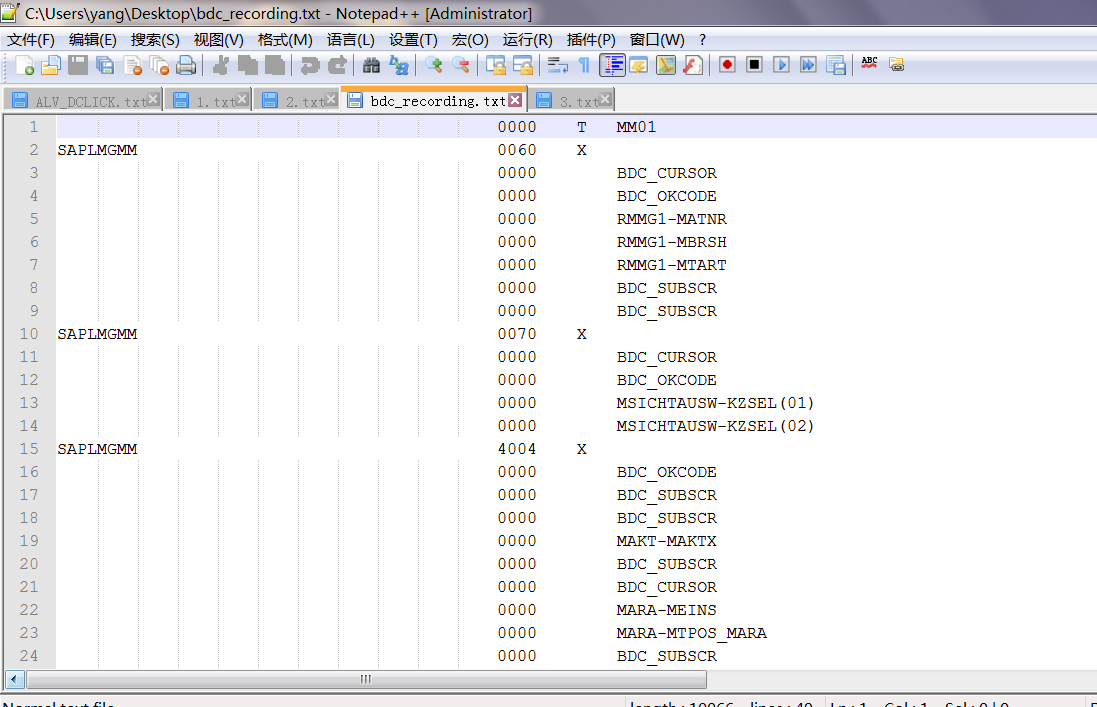Click the Print icon
Image resolution: width=1097 pixels, height=707 pixels.
[186, 65]
